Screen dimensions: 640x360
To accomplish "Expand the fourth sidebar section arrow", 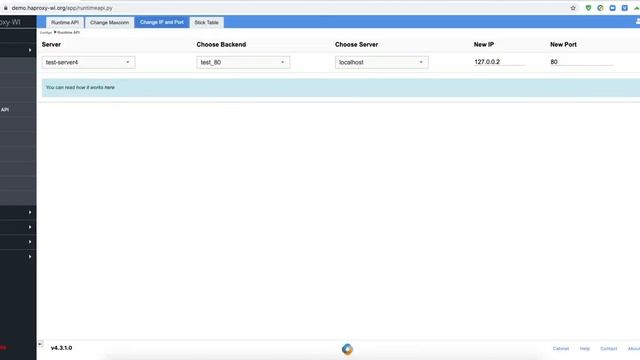I will pyautogui.click(x=30, y=242).
